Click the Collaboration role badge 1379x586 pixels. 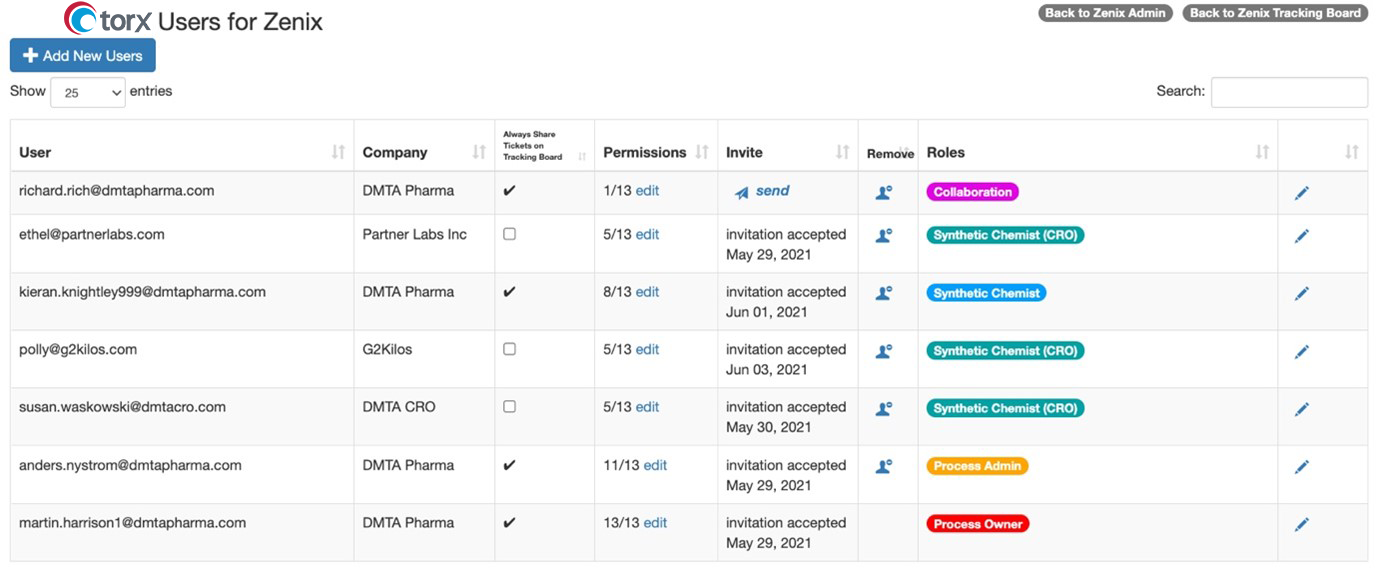tap(973, 192)
